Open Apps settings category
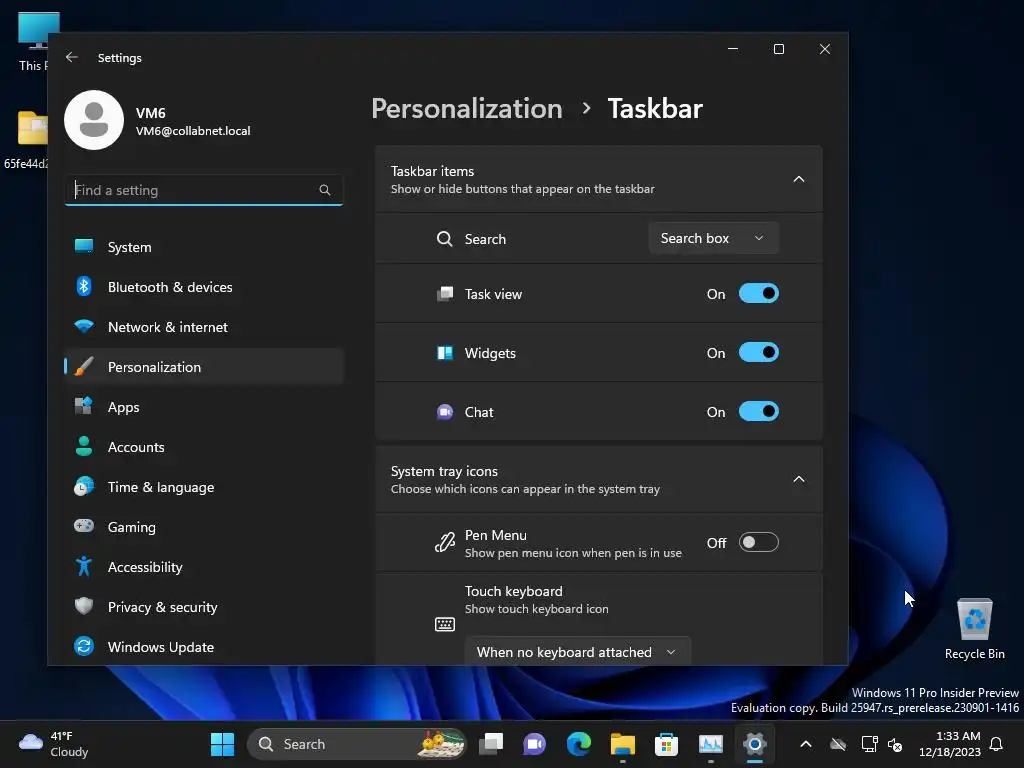 coord(204,407)
